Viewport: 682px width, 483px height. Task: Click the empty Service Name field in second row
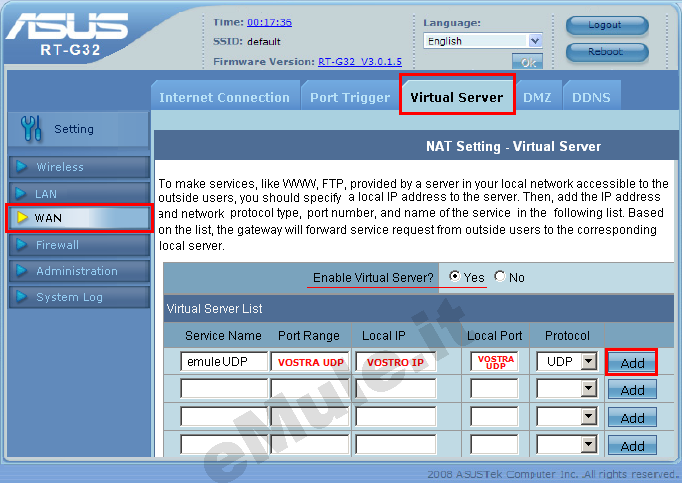pyautogui.click(x=224, y=389)
